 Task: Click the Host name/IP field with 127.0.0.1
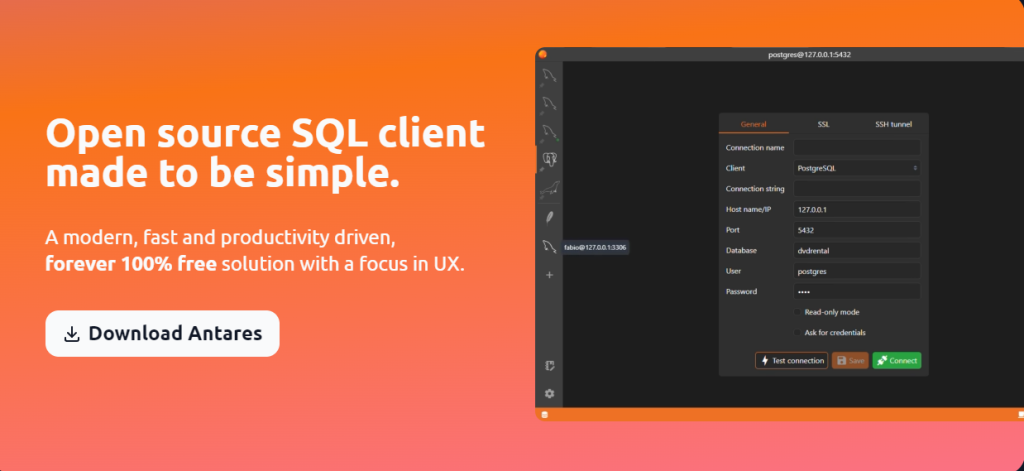click(857, 210)
